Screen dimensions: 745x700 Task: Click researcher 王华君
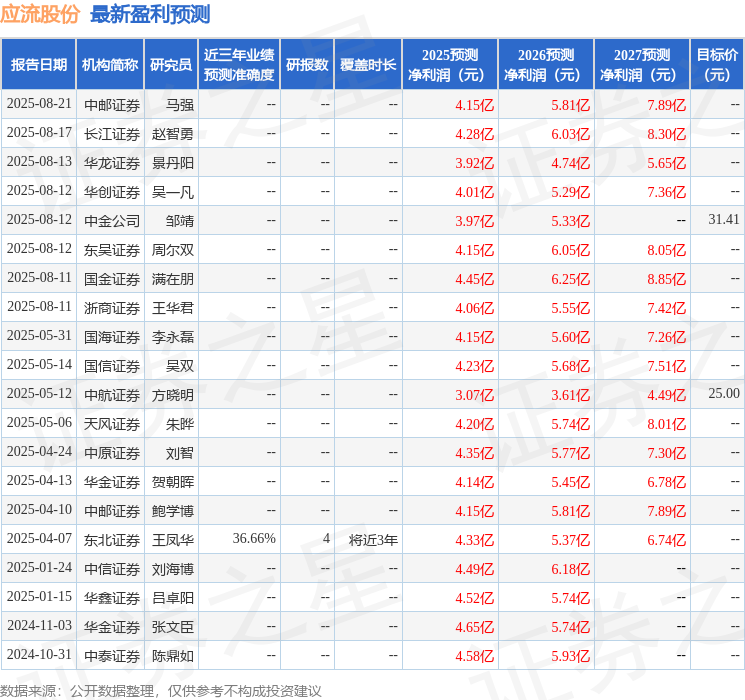coord(172,308)
